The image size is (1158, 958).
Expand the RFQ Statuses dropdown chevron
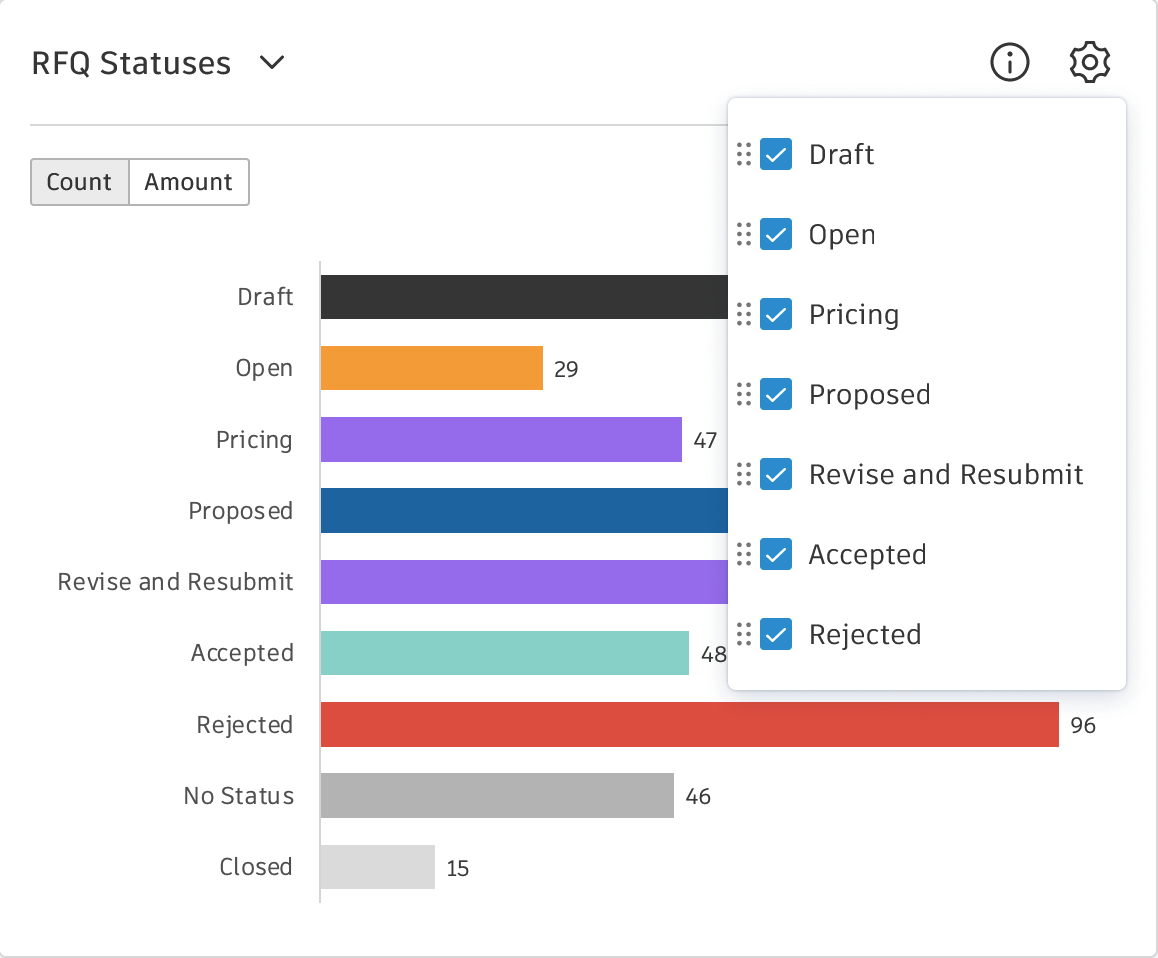click(271, 63)
